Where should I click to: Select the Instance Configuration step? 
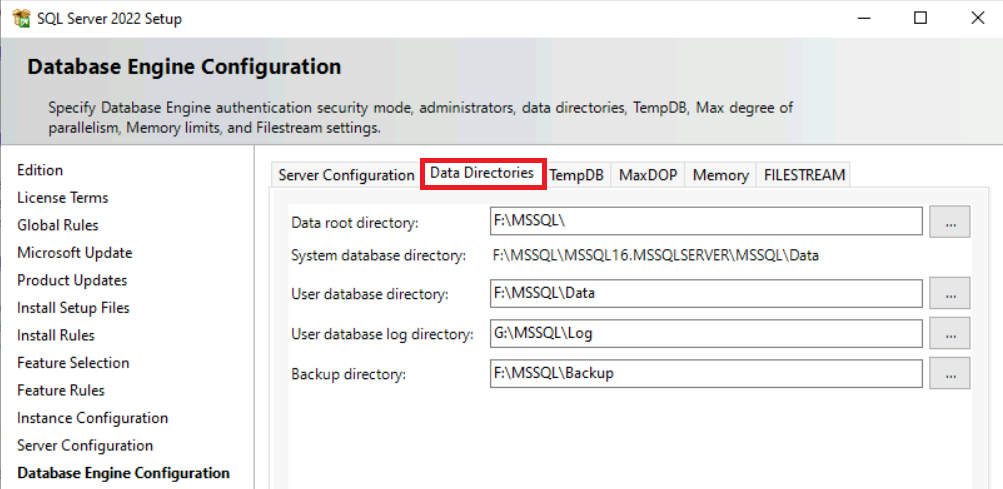click(93, 418)
